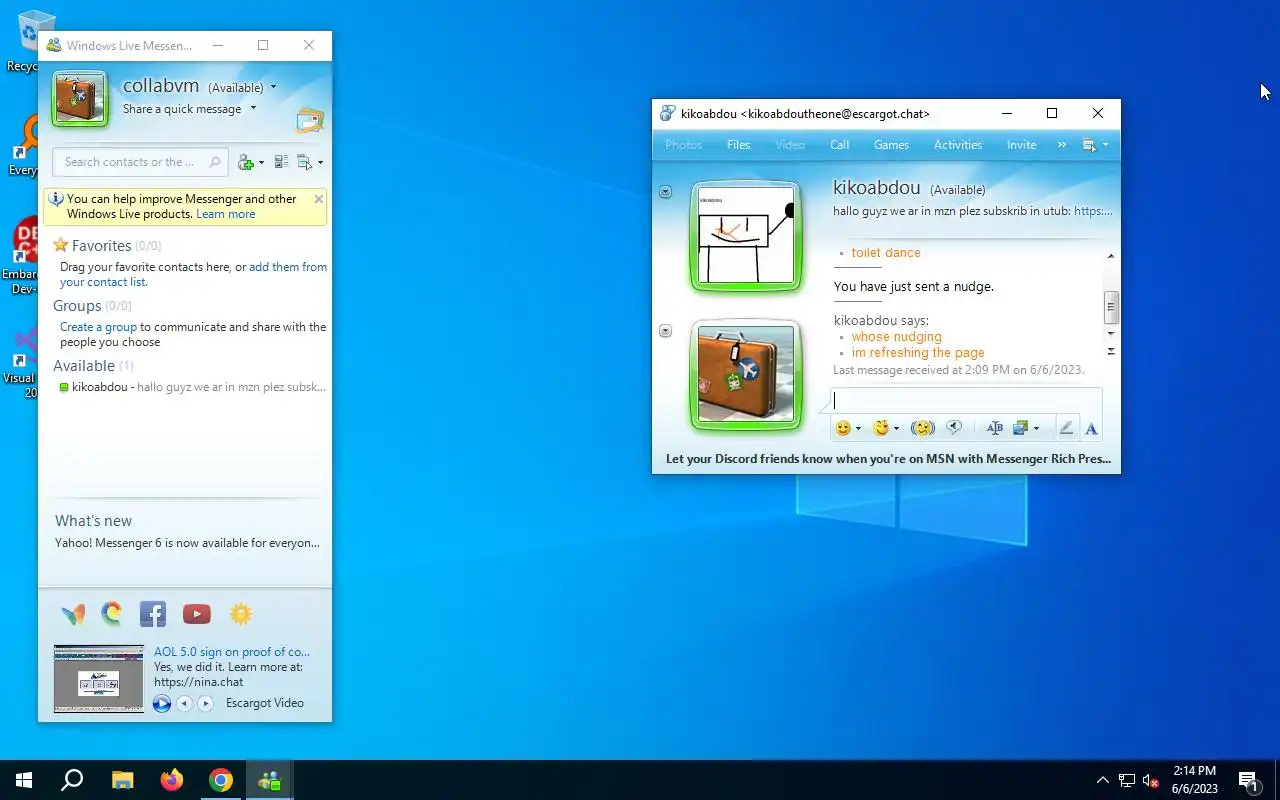The image size is (1280, 800).
Task: Click the Discord Rich Presence banner text
Action: pyautogui.click(x=888, y=459)
